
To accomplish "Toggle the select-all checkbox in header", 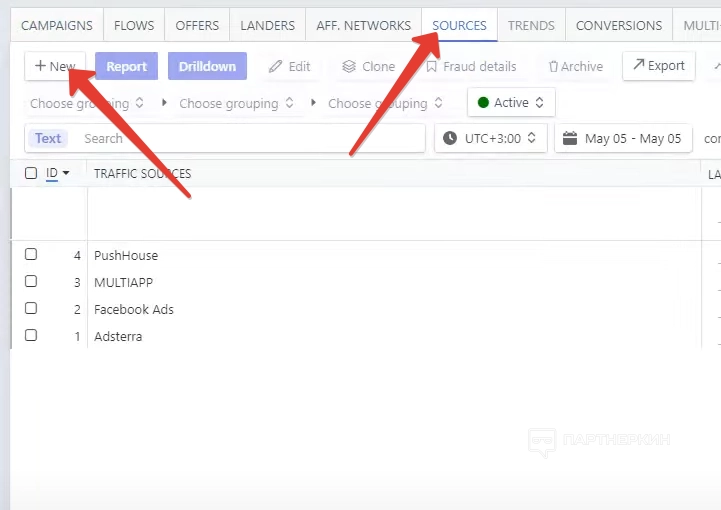I will 31,173.
